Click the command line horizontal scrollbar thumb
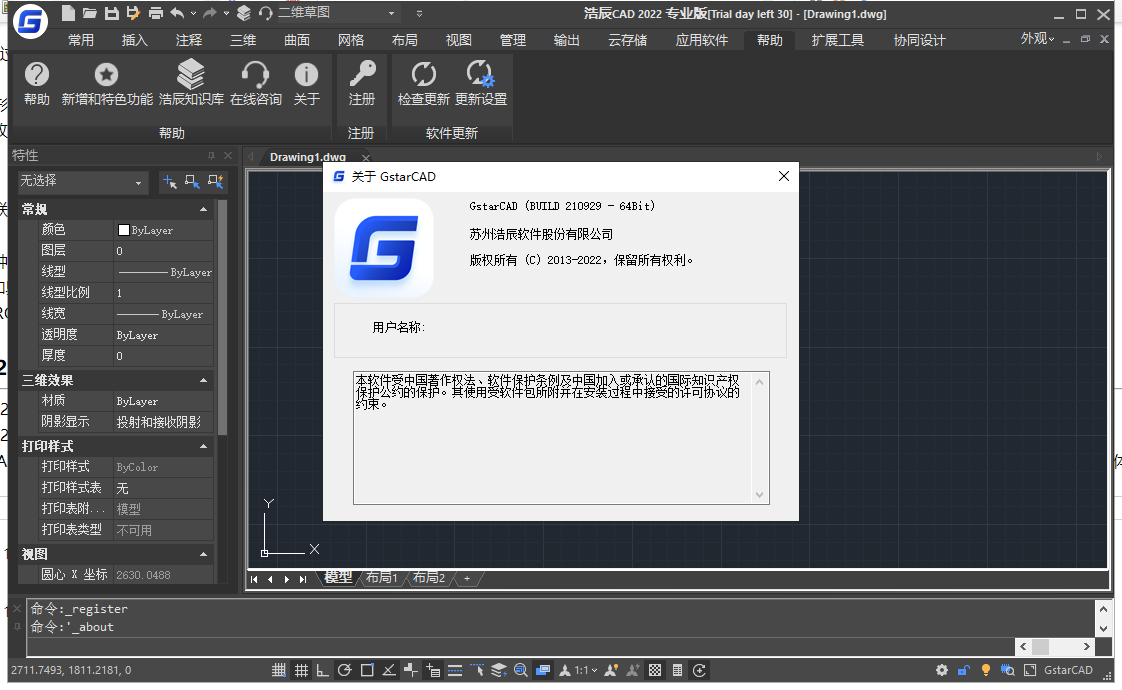 point(1040,646)
